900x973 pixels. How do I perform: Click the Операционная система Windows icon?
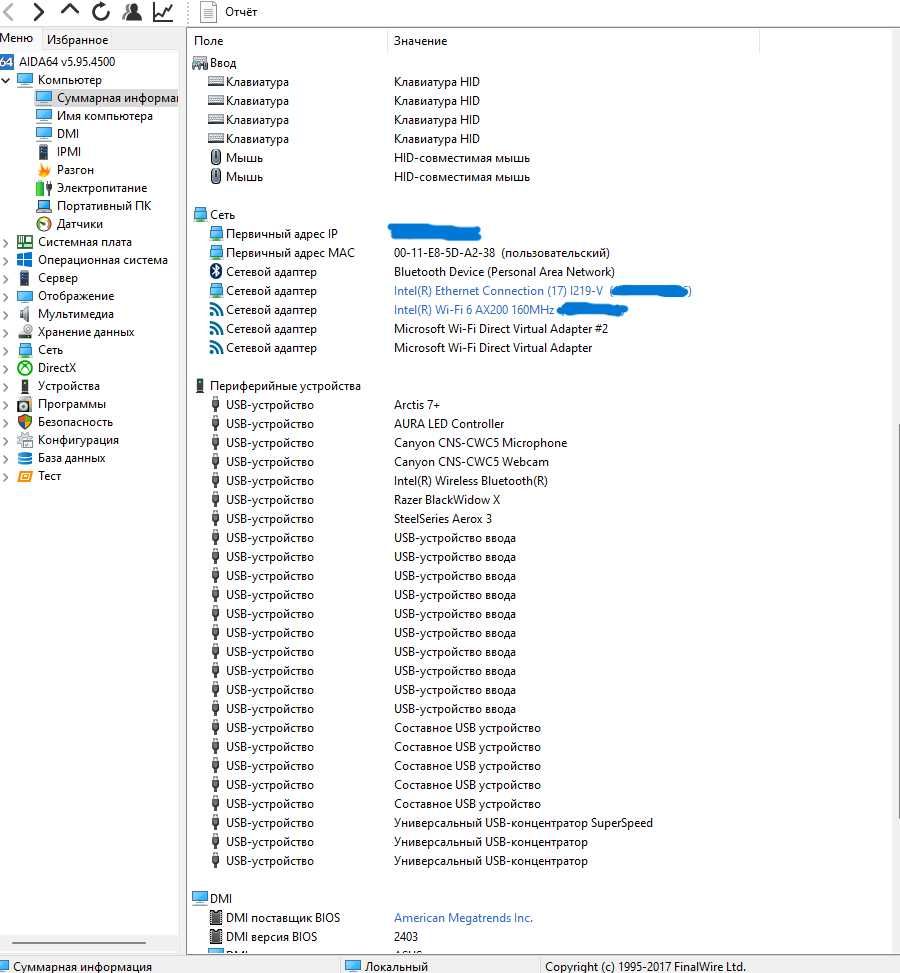pos(25,260)
